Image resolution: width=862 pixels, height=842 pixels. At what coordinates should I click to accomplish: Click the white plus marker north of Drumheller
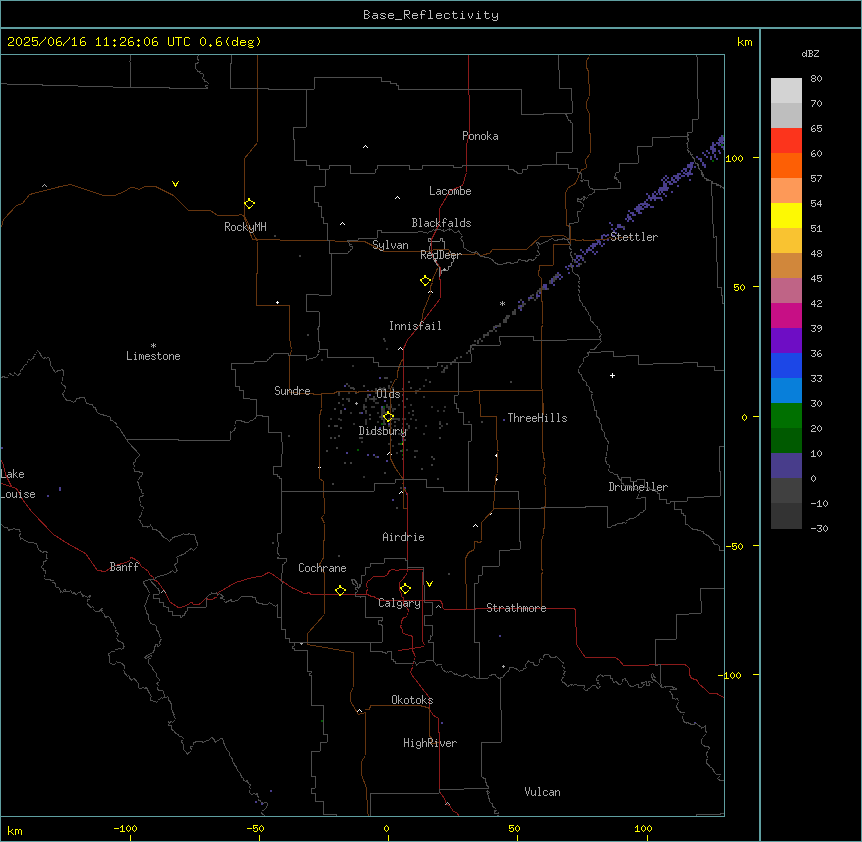coord(612,375)
